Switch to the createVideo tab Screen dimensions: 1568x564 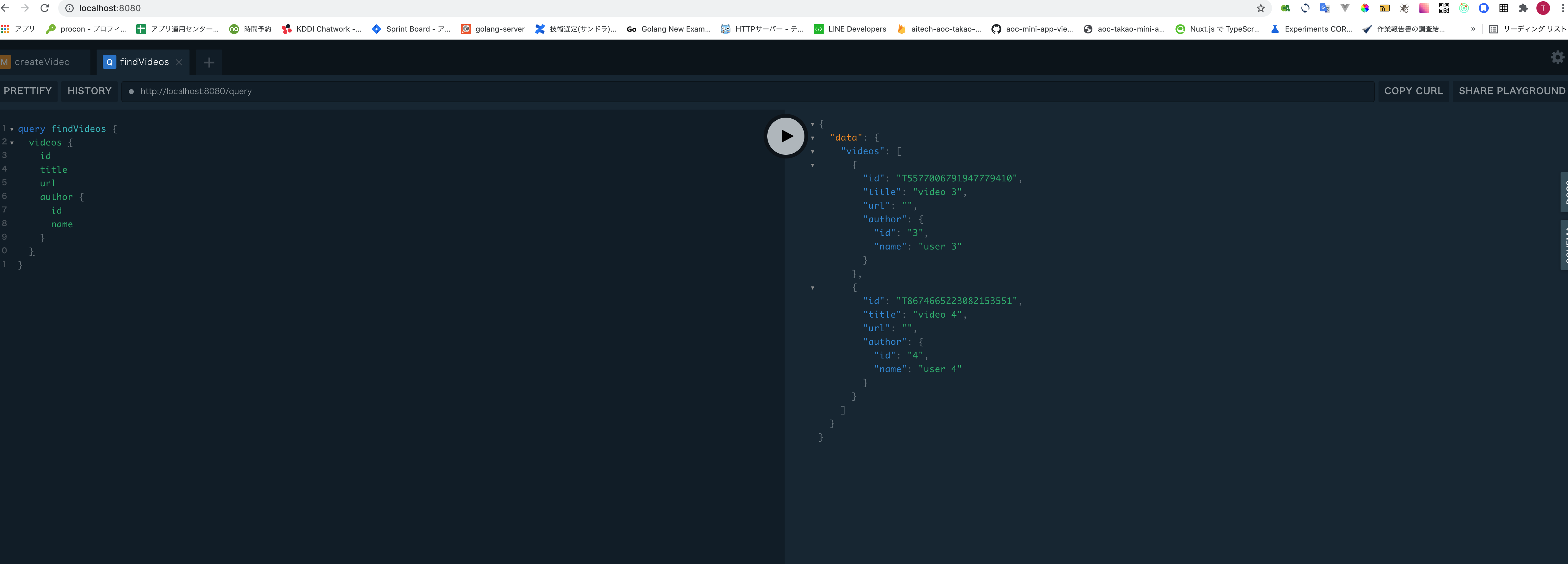pos(43,62)
